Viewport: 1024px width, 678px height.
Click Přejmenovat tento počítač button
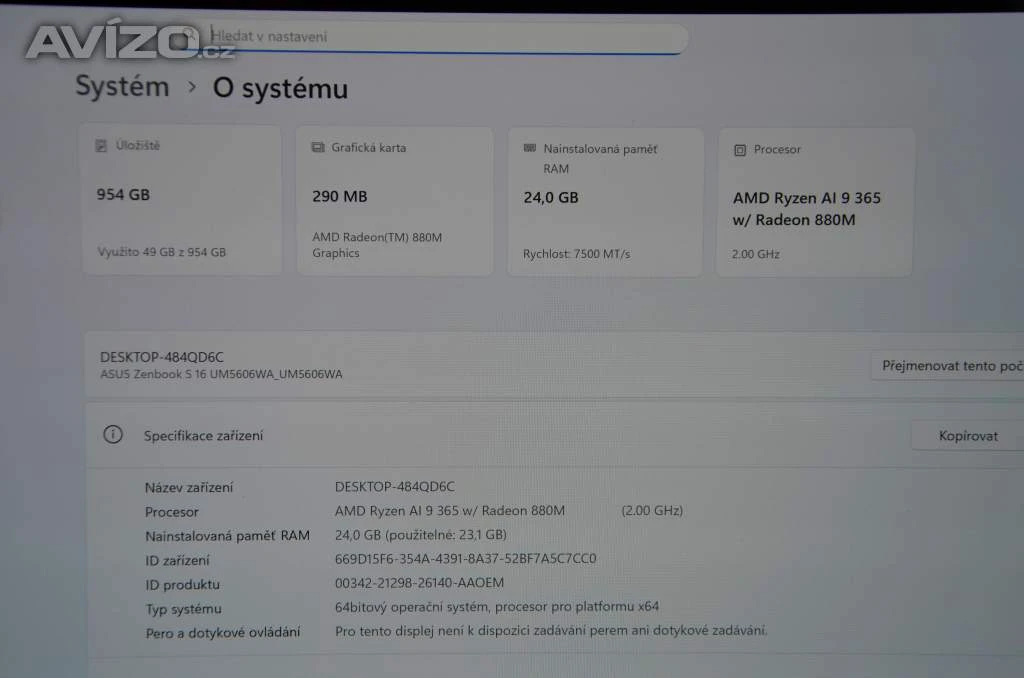tap(950, 366)
